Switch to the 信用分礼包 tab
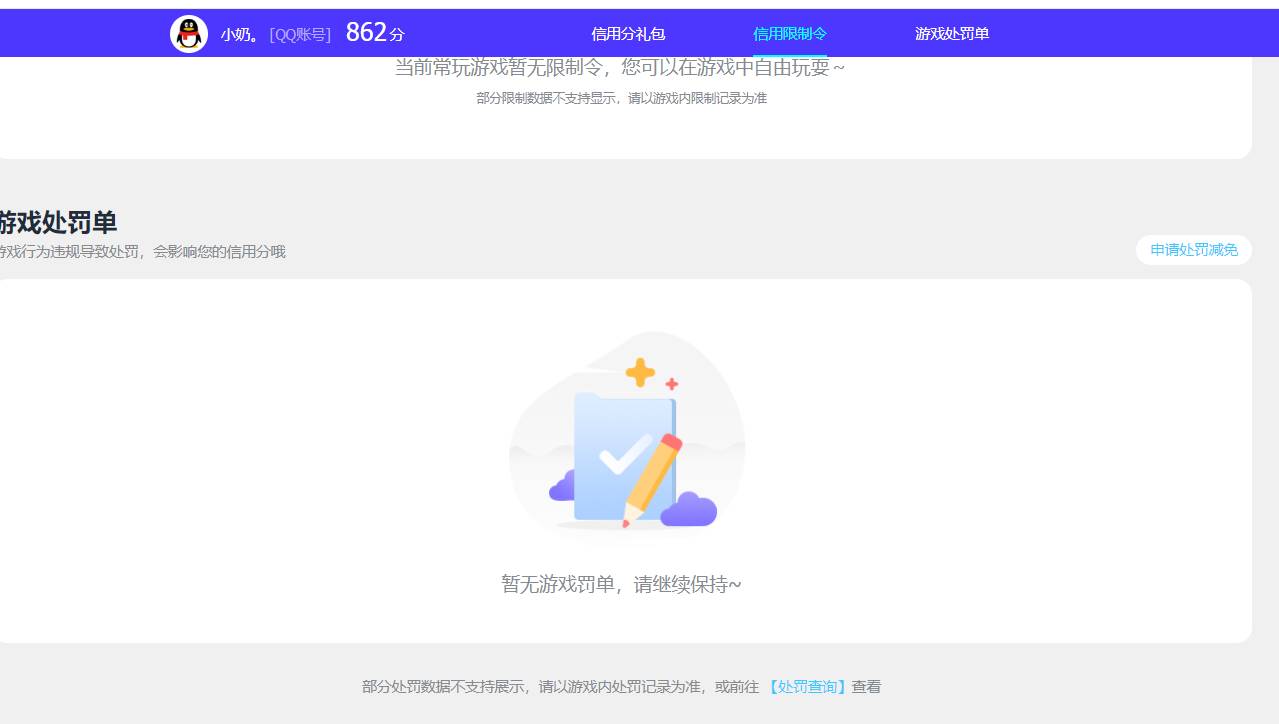 point(627,33)
